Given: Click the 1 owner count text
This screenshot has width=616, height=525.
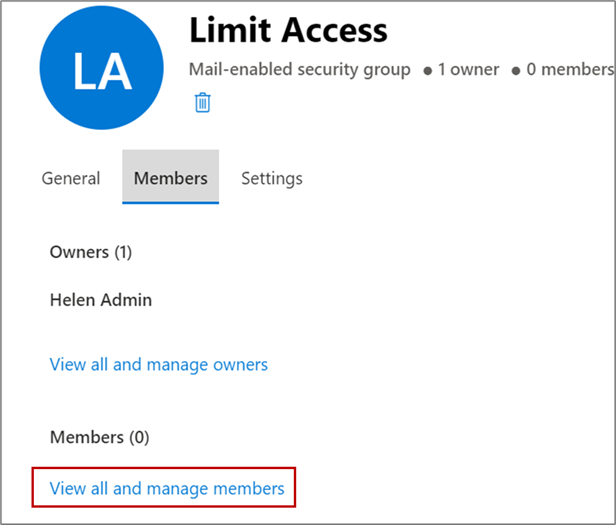Looking at the screenshot, I should pyautogui.click(x=468, y=70).
